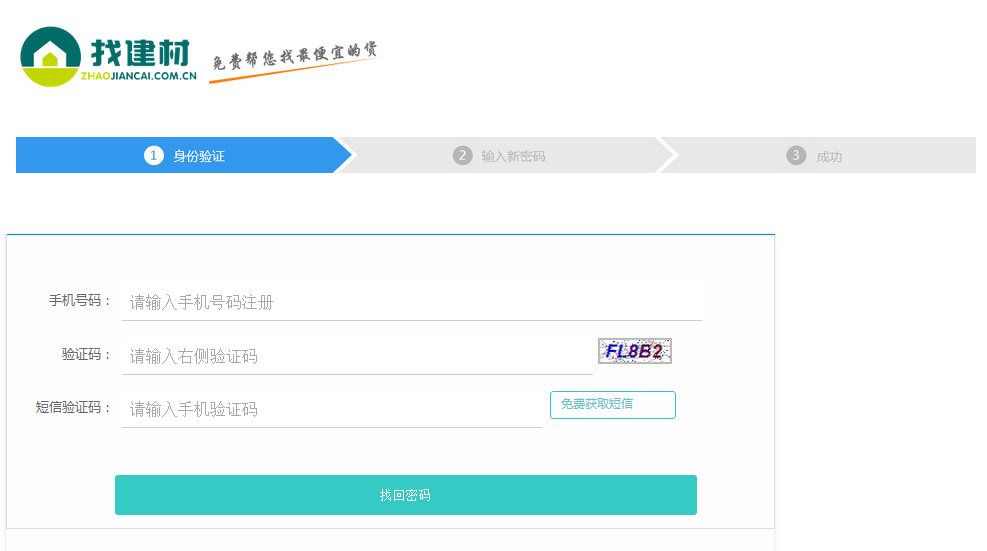Click the 免费获取短信 button
This screenshot has width=987, height=551.
(612, 405)
